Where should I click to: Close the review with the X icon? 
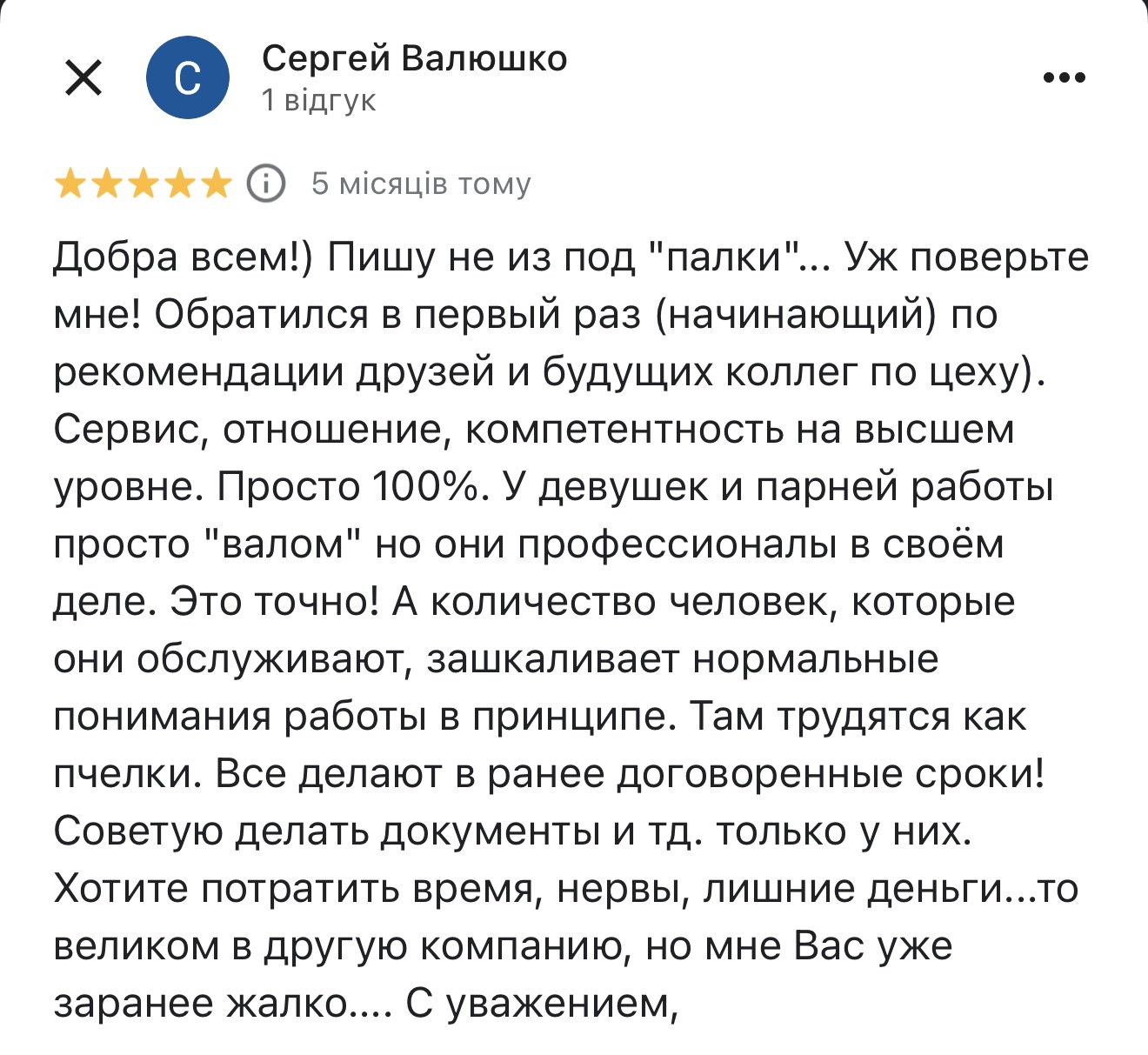[84, 79]
